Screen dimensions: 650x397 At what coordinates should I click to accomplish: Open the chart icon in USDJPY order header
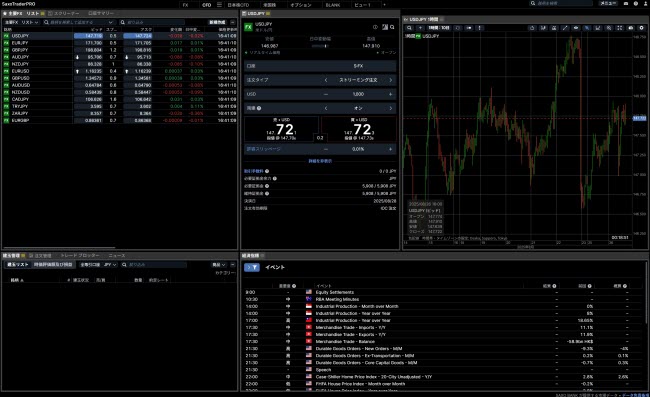(x=385, y=27)
